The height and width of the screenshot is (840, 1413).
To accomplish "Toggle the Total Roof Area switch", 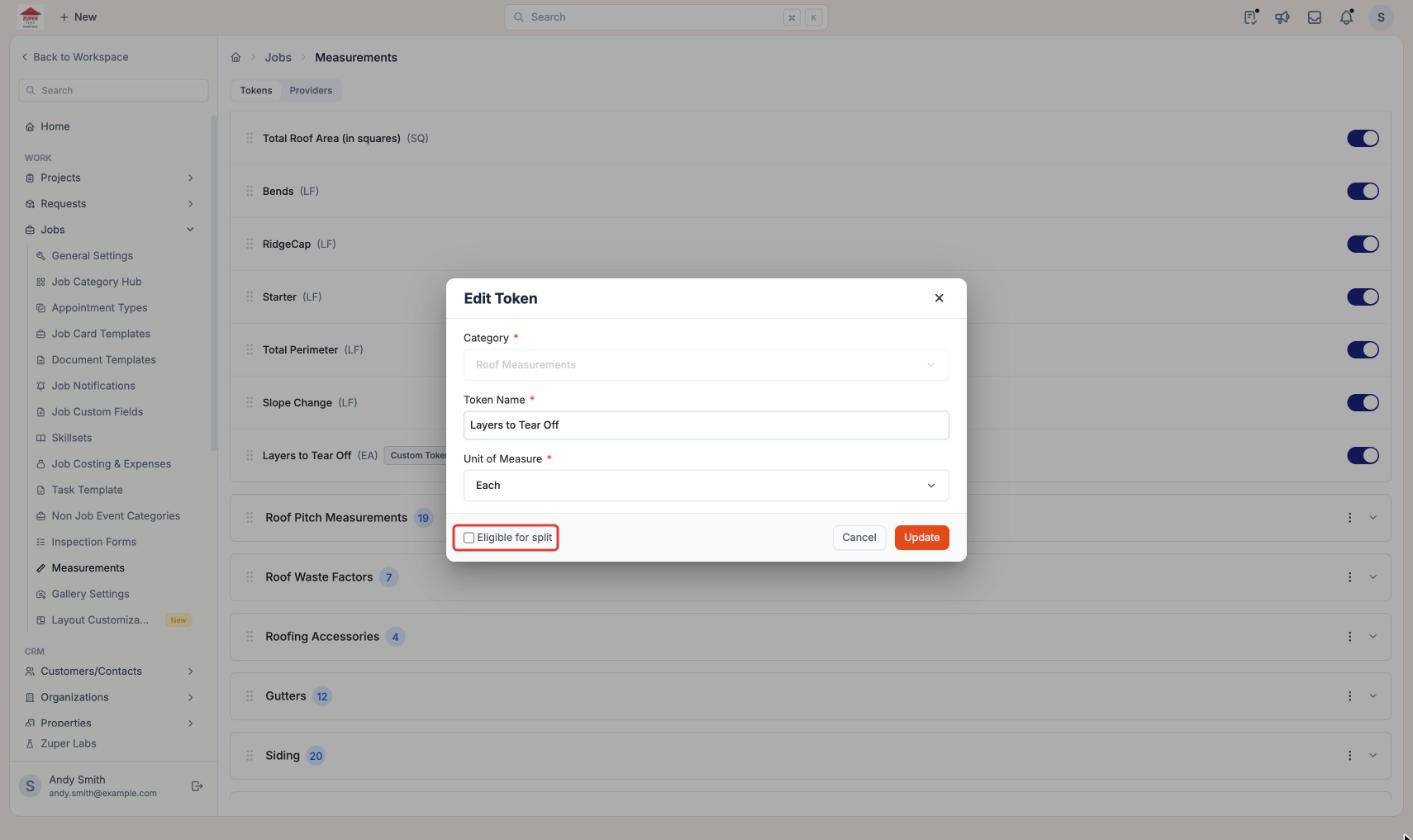I will click(1363, 138).
